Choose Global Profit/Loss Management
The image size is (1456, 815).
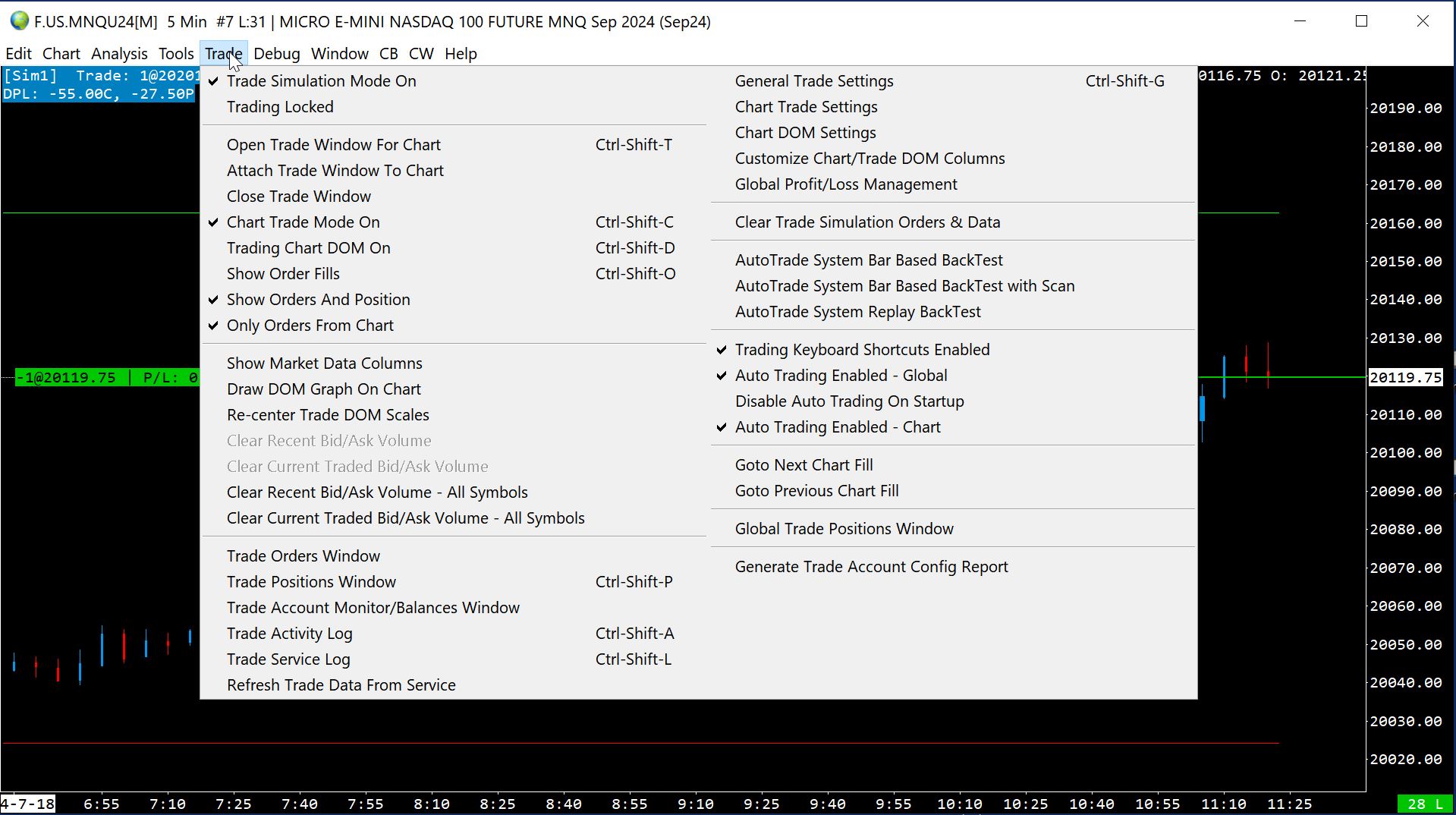(x=846, y=184)
